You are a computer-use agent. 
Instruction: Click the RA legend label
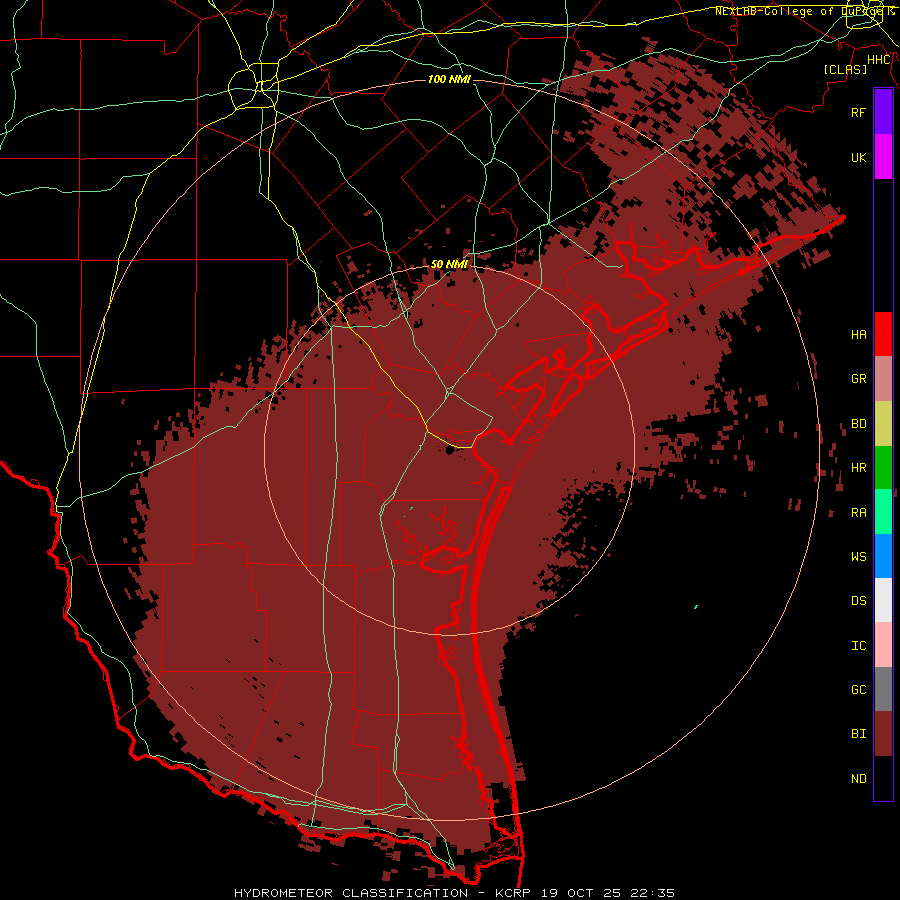859,513
